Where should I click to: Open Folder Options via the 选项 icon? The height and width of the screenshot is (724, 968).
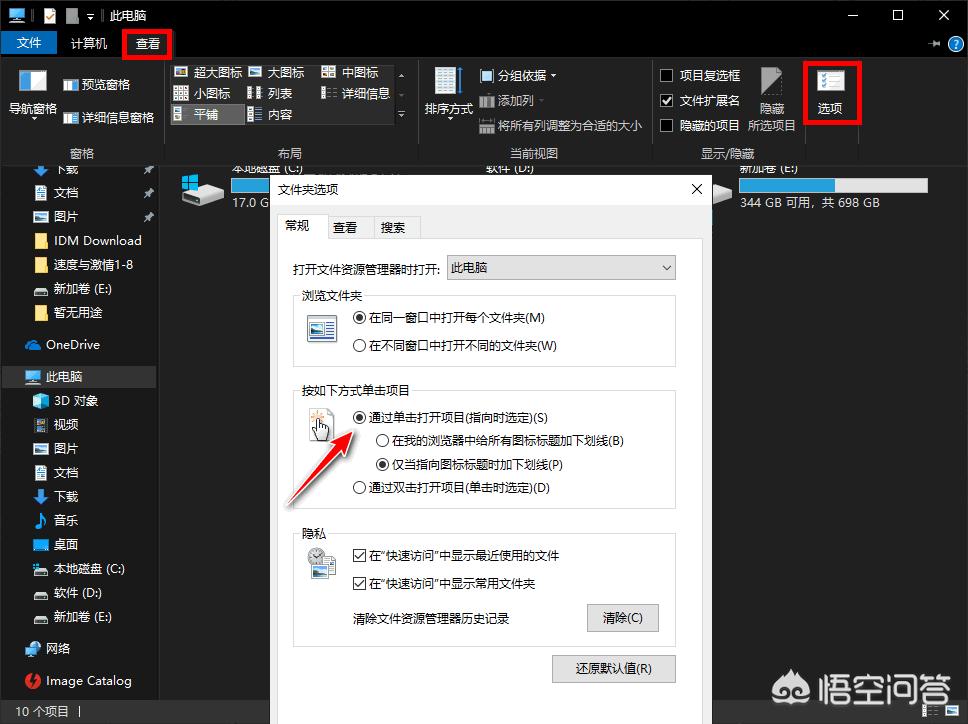click(832, 91)
